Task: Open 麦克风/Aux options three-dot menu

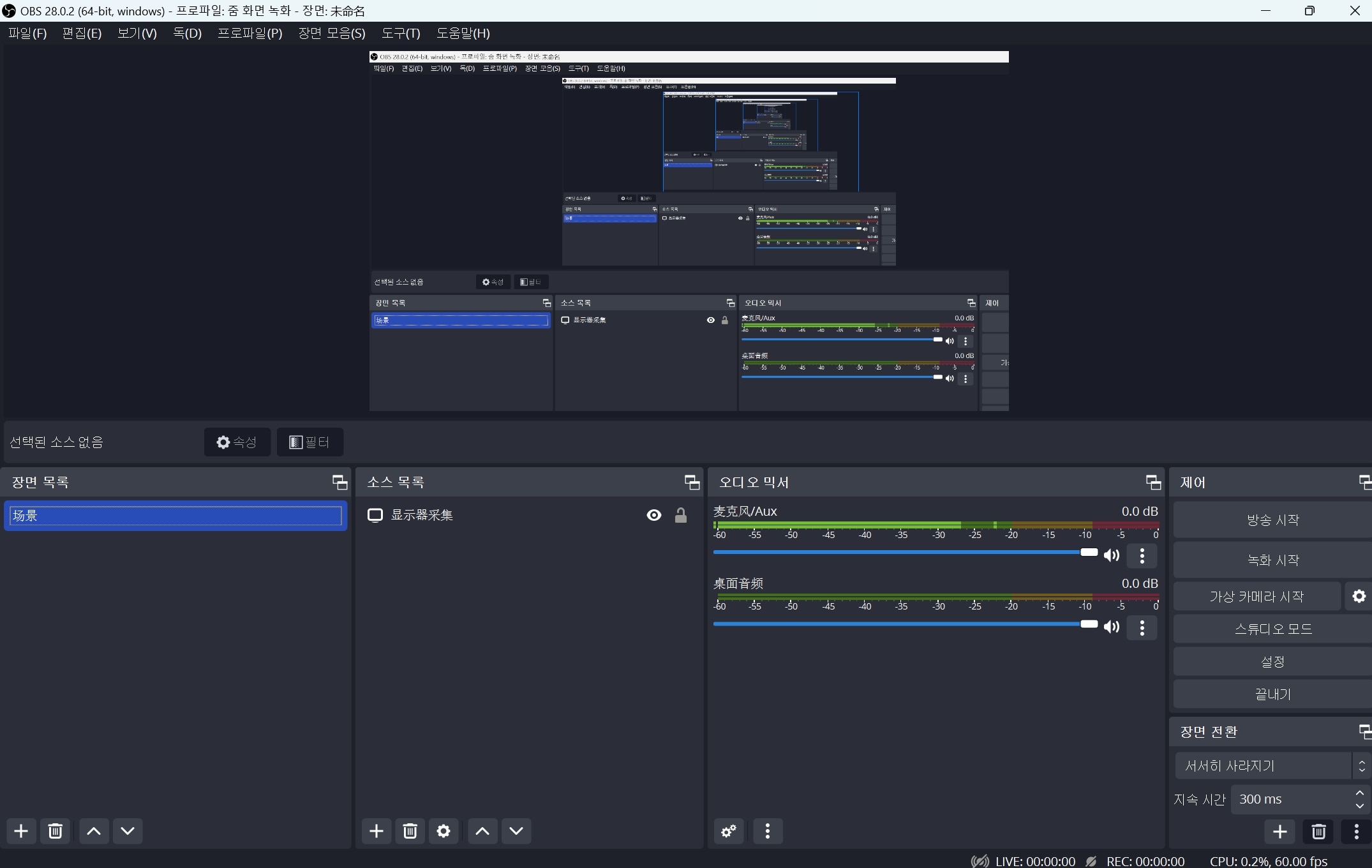Action: (1142, 556)
